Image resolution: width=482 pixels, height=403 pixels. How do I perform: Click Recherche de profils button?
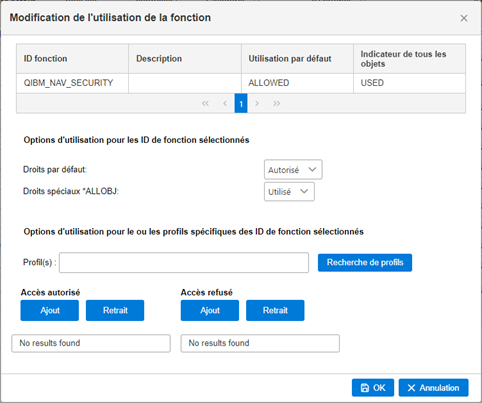(x=365, y=263)
